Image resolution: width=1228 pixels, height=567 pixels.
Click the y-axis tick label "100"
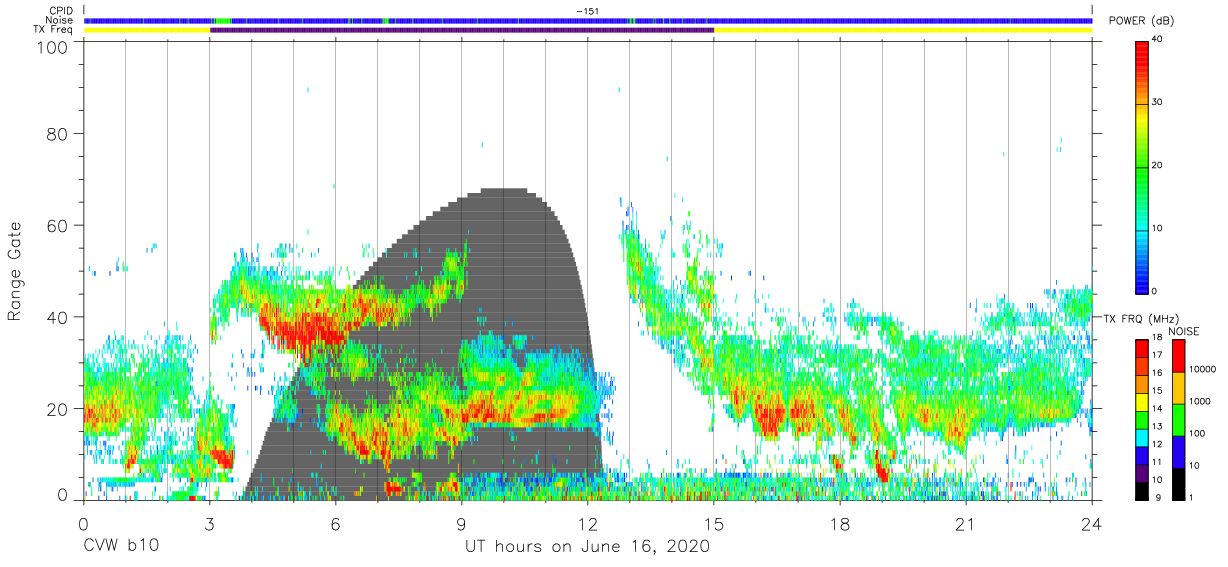(x=51, y=48)
